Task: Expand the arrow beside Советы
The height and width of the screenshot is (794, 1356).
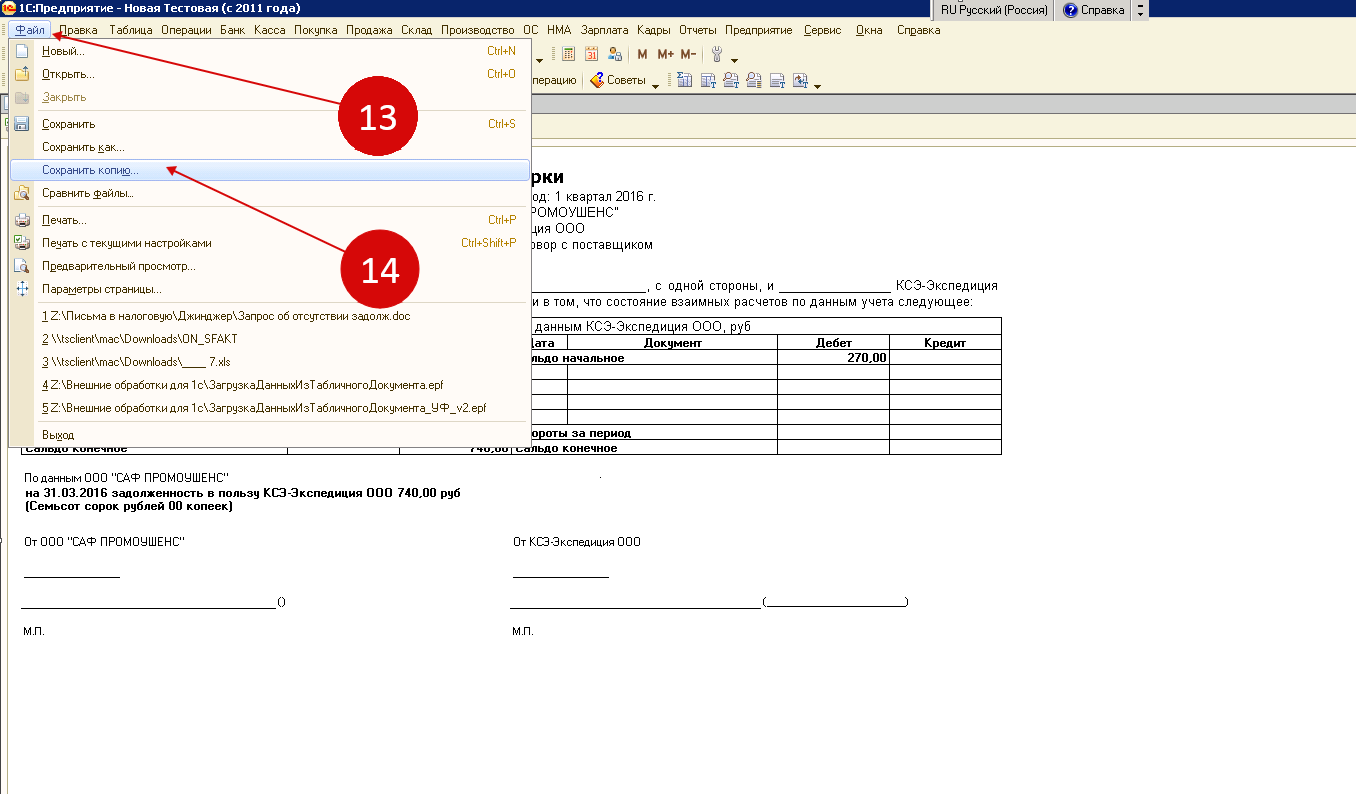Action: (x=655, y=87)
